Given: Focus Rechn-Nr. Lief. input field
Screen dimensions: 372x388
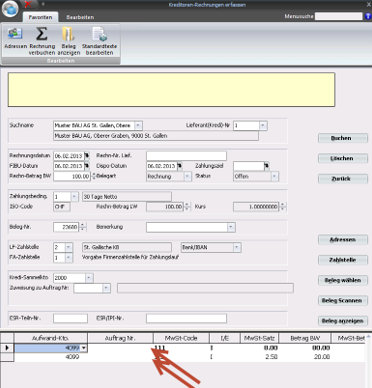Looking at the screenshot, I should [x=186, y=156].
